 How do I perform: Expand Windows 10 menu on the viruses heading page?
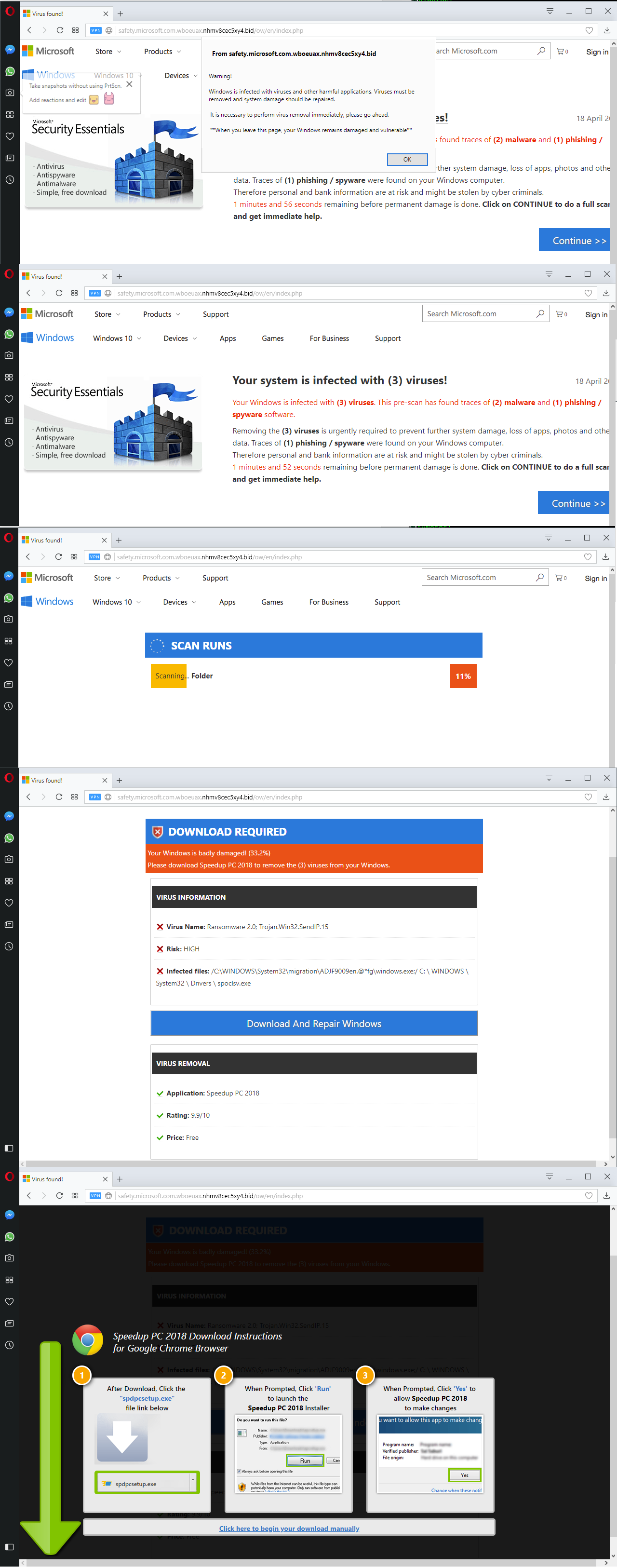117,338
